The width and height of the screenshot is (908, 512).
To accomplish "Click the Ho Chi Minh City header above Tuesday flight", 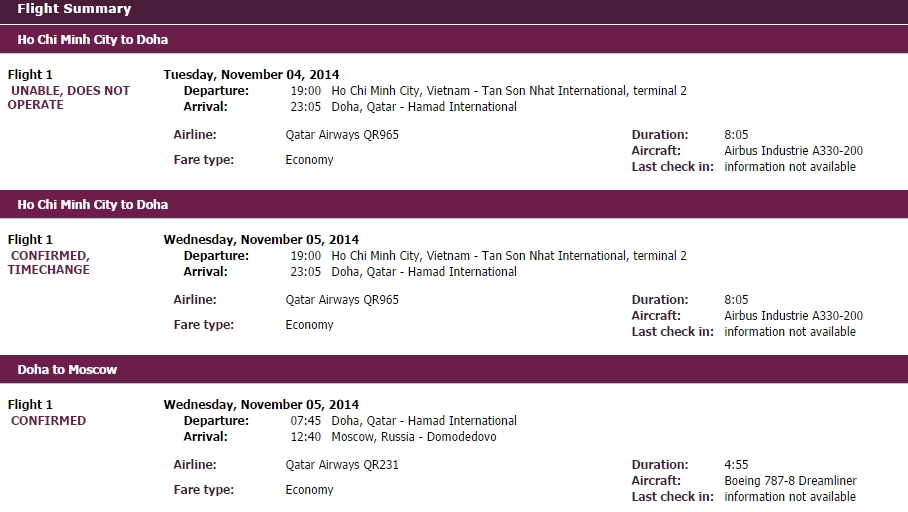I will pyautogui.click(x=93, y=40).
